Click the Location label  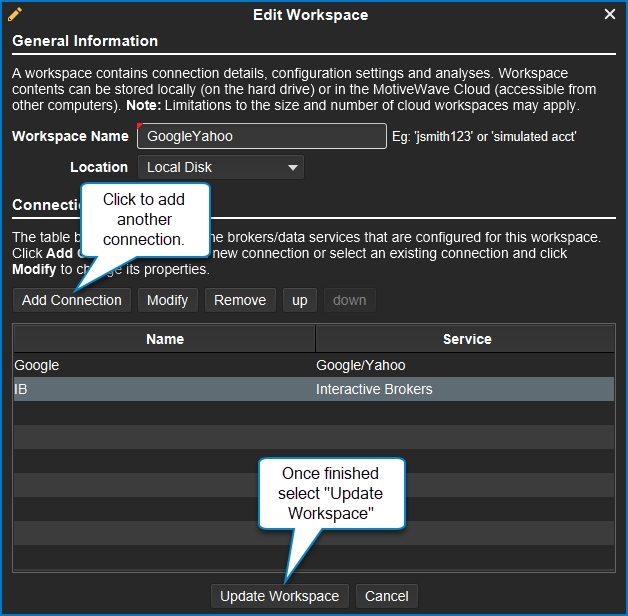[99, 167]
